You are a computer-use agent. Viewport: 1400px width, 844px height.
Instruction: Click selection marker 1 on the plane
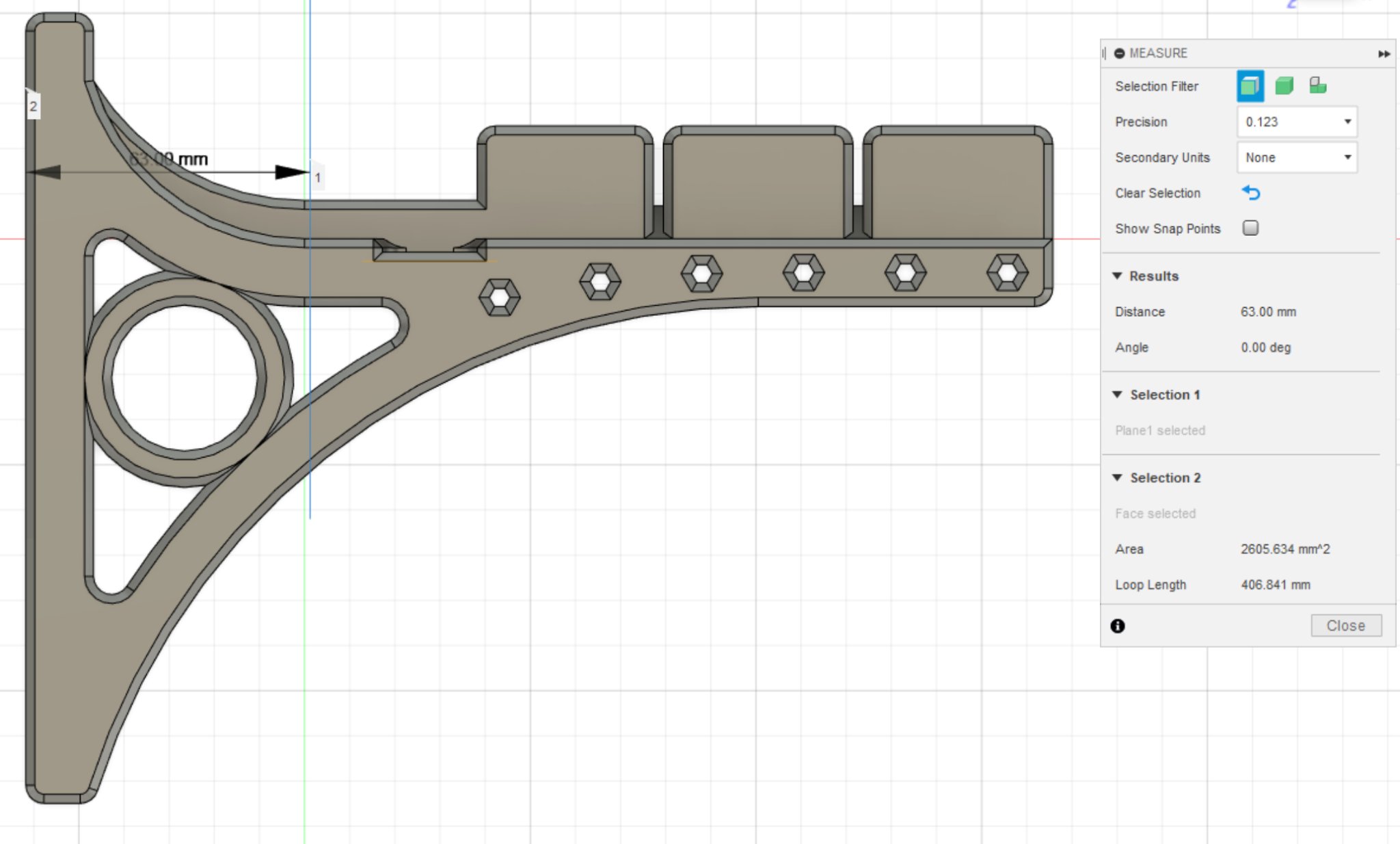click(318, 178)
